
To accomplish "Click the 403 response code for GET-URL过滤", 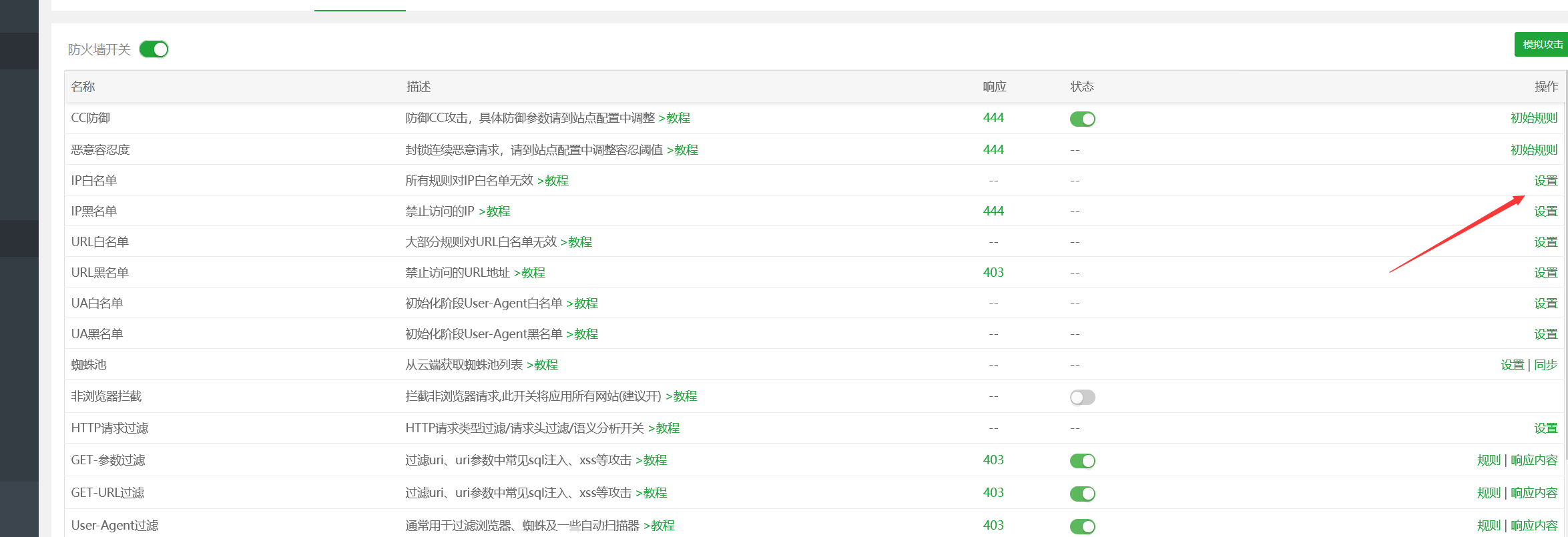I will (993, 493).
